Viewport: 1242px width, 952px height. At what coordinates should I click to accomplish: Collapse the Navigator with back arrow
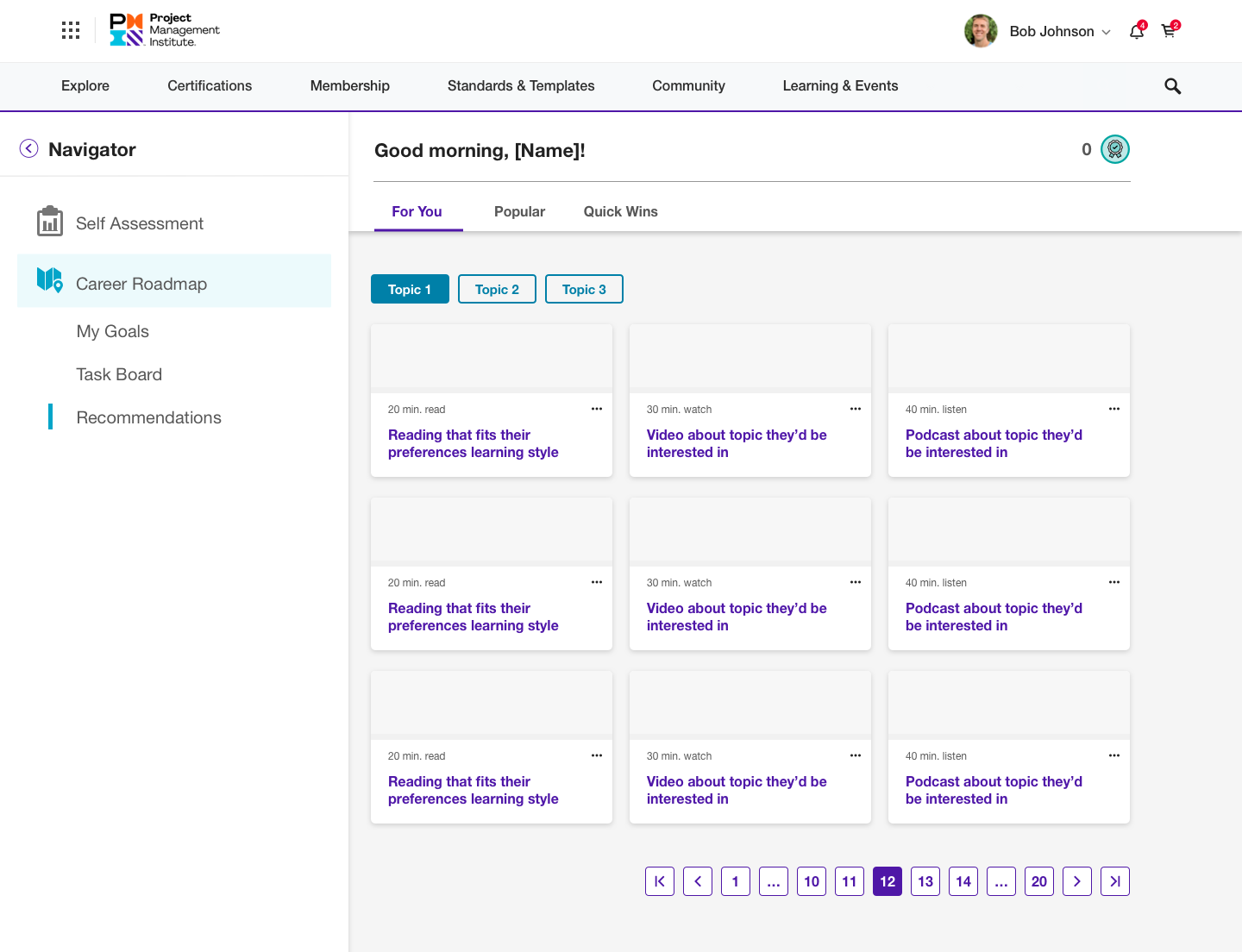tap(28, 149)
